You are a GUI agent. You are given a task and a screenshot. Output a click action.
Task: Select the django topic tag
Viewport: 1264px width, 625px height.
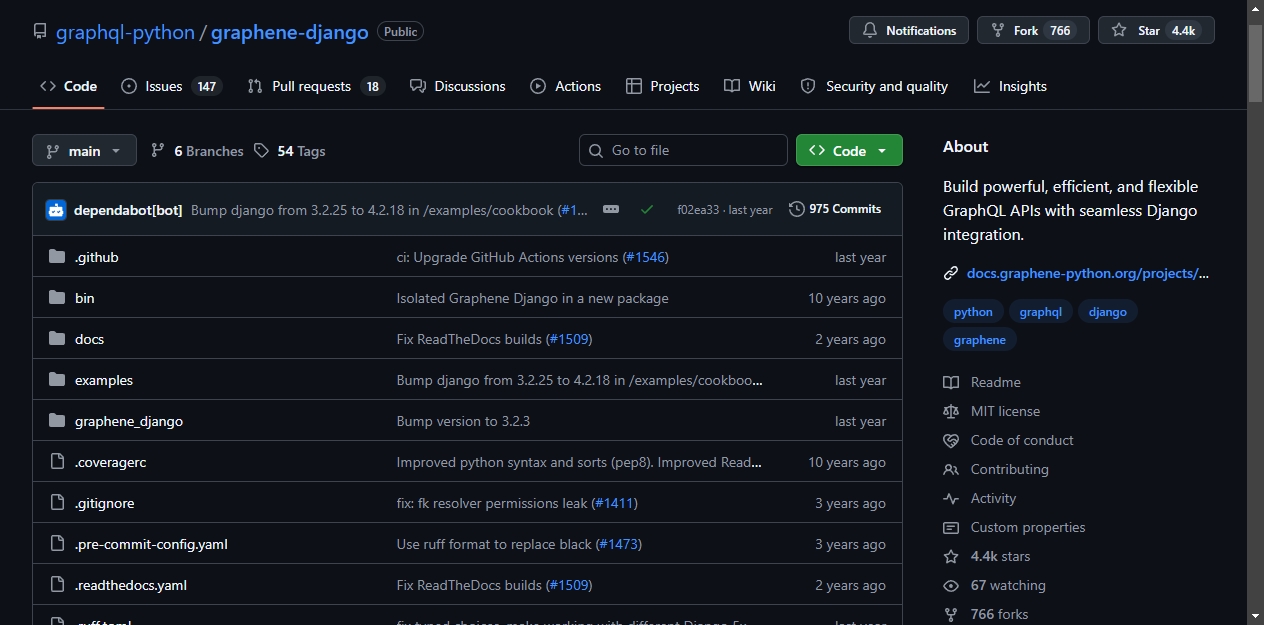[1108, 312]
